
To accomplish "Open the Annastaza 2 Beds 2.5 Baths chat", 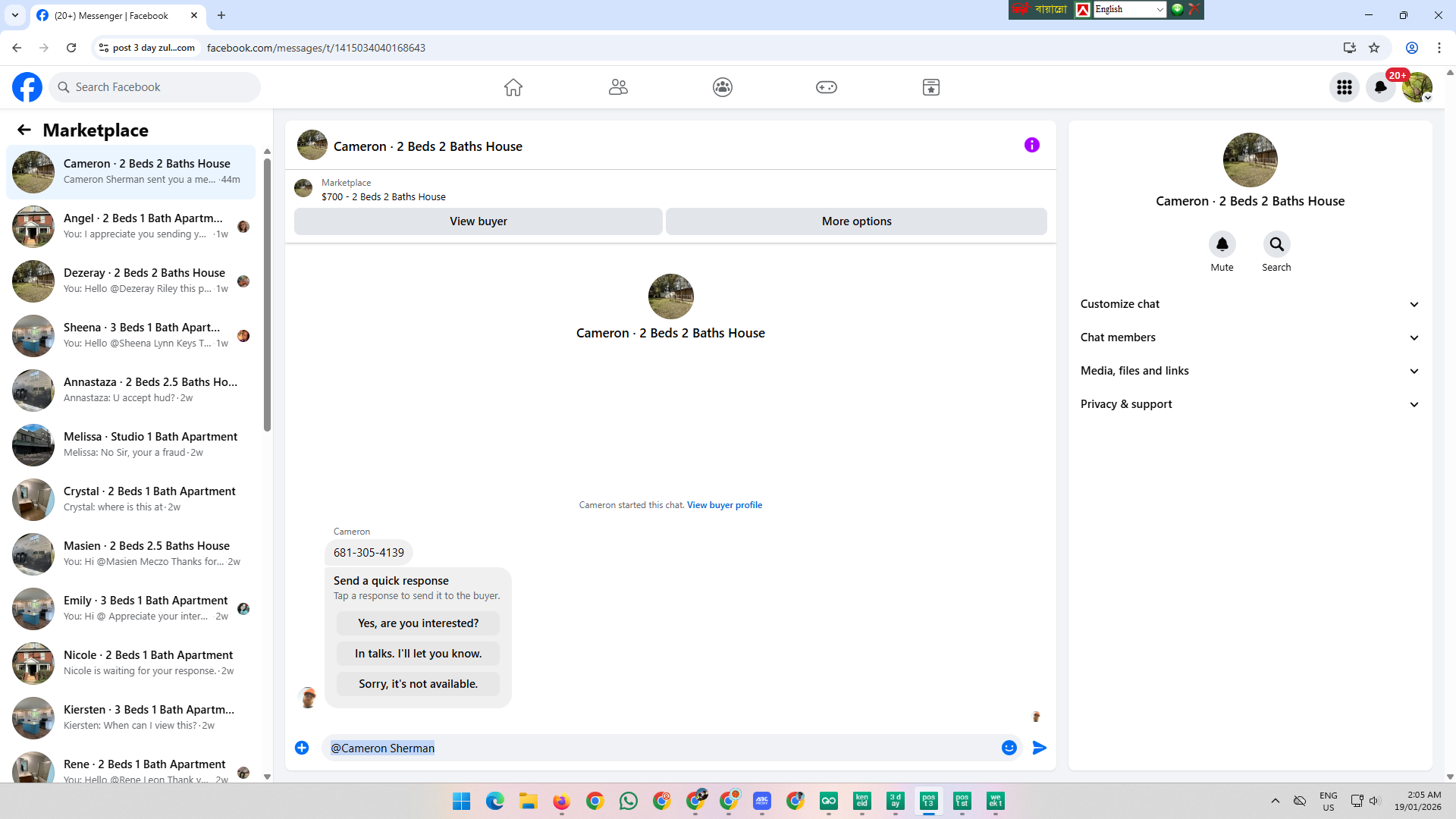I will coord(131,391).
